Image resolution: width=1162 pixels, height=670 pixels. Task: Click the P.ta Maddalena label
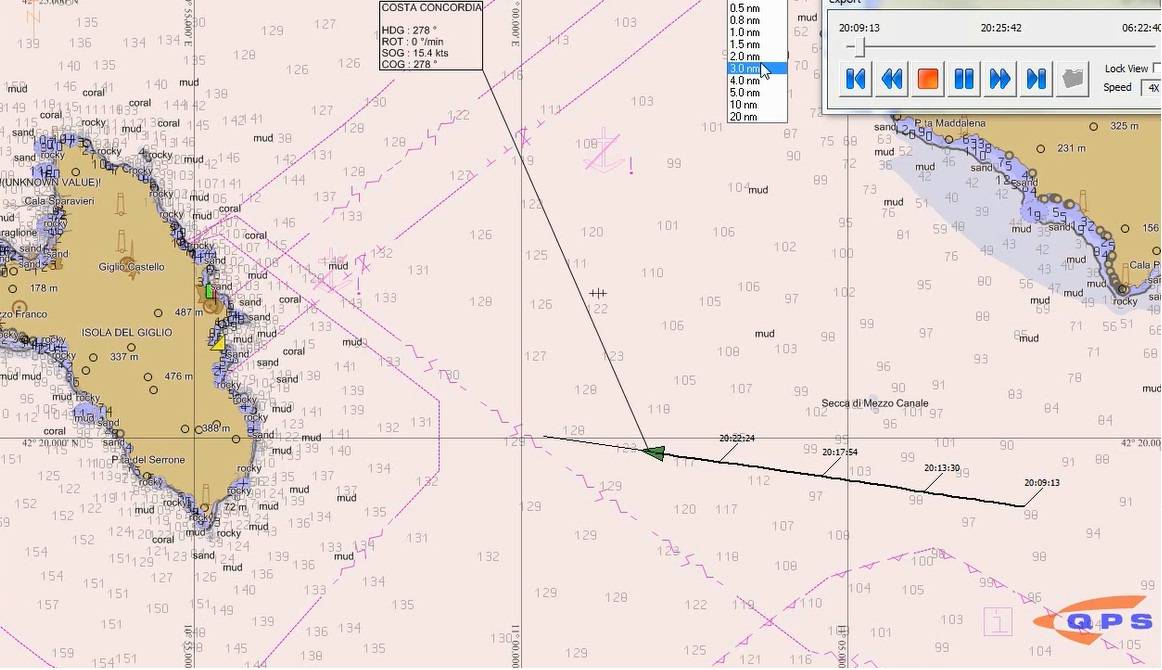[x=950, y=123]
